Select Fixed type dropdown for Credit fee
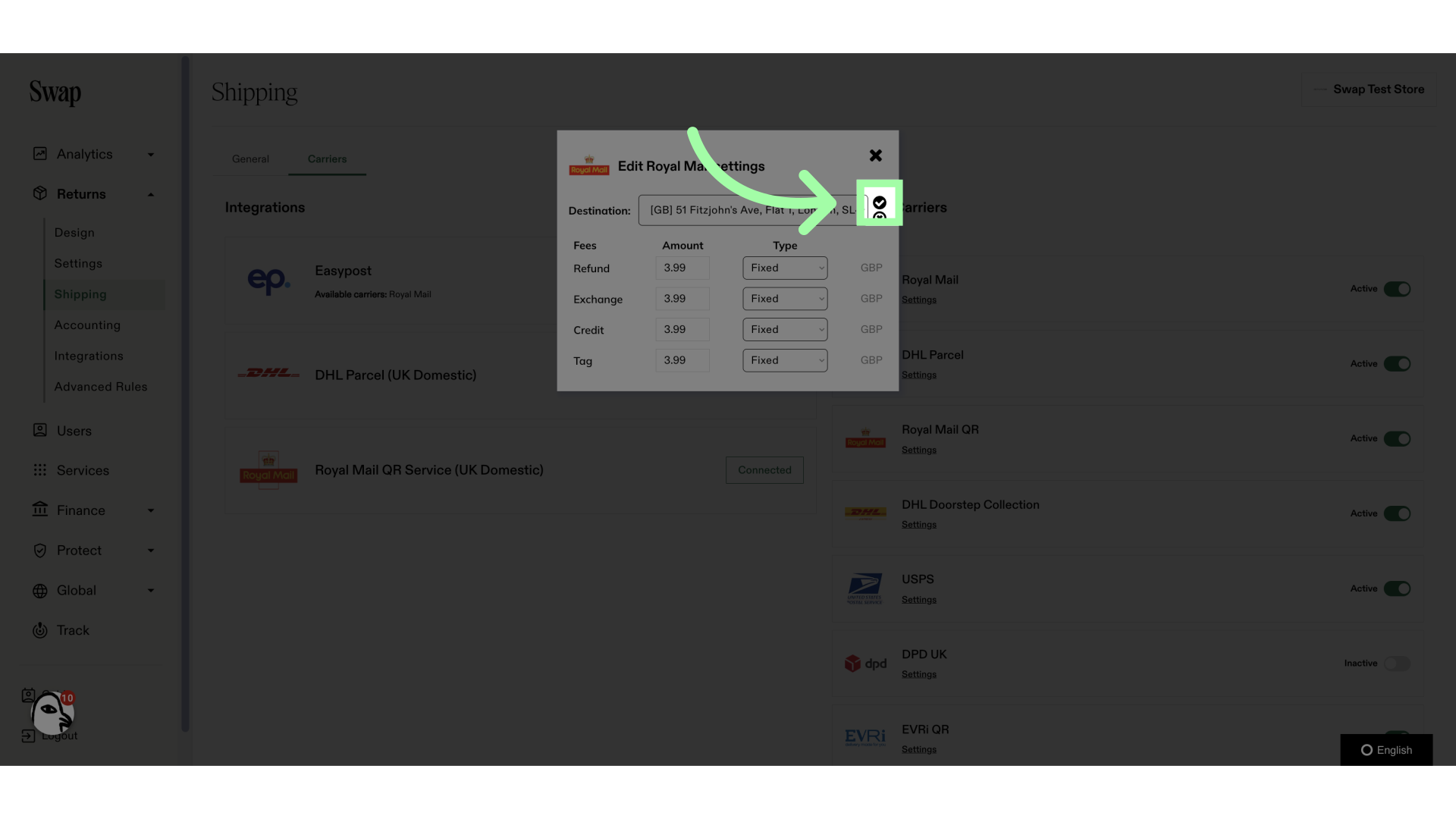Image resolution: width=1456 pixels, height=819 pixels. (x=785, y=329)
